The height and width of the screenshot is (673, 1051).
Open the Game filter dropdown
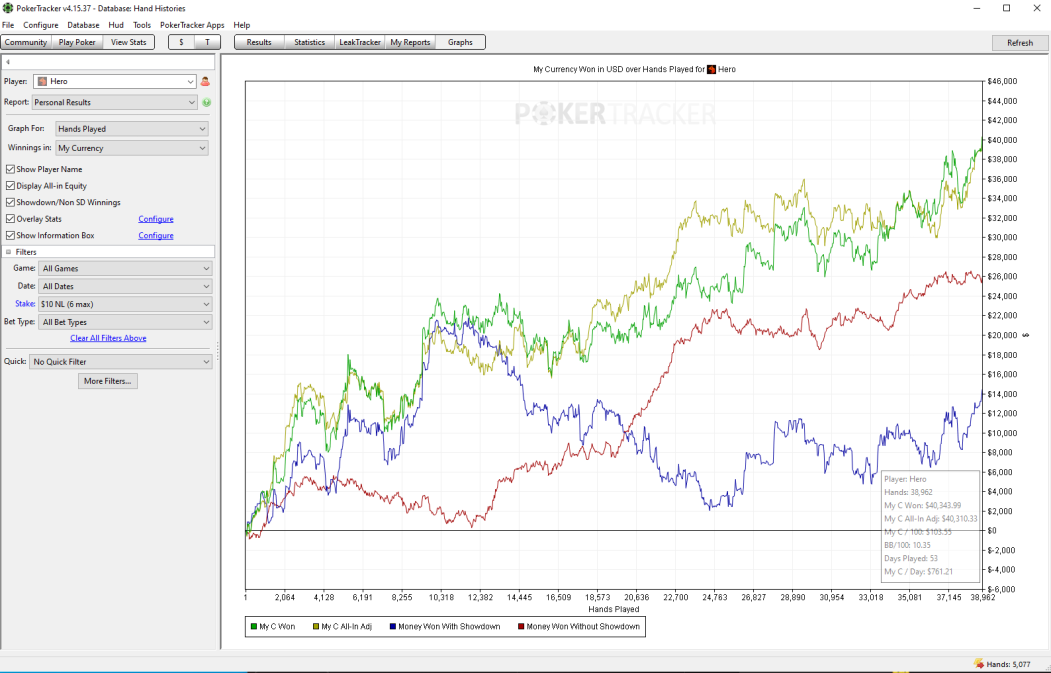pos(125,268)
